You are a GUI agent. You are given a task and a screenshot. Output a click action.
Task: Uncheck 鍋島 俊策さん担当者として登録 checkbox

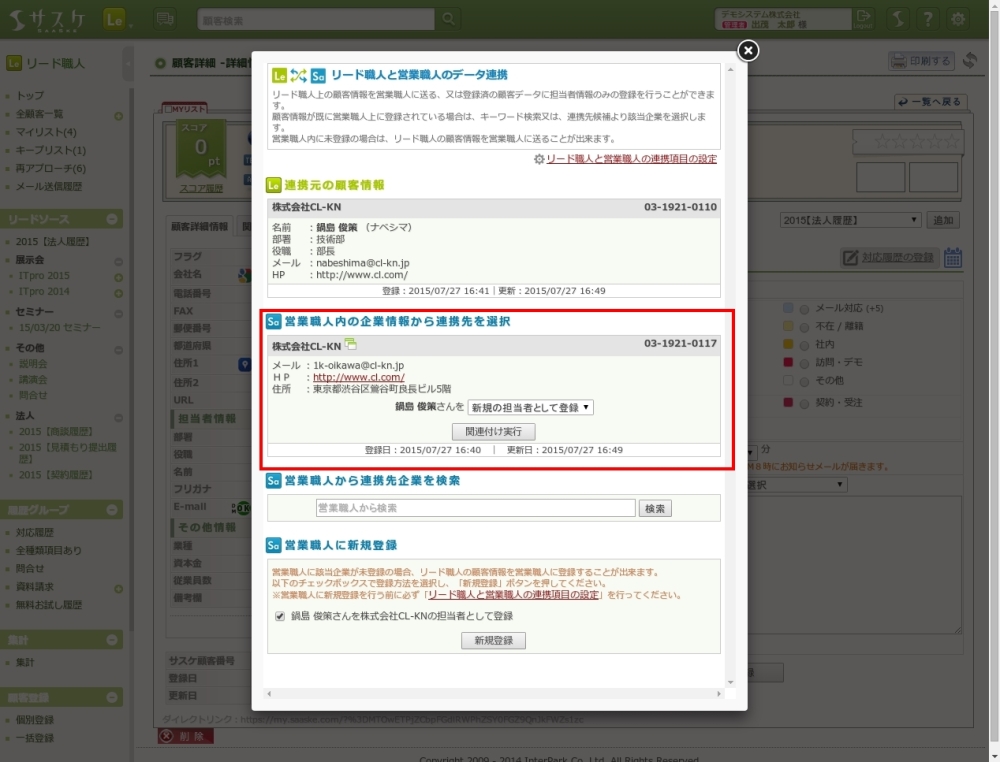point(280,616)
